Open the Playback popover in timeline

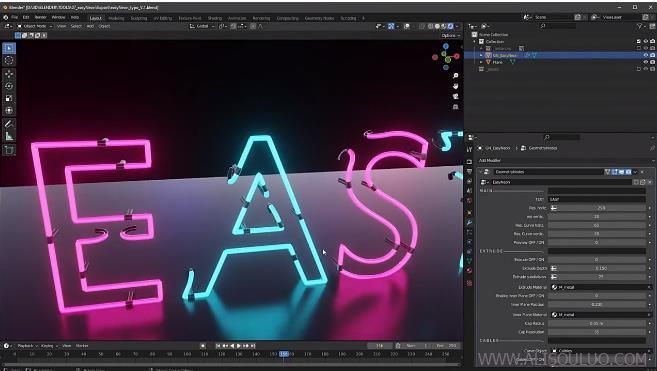[27, 346]
